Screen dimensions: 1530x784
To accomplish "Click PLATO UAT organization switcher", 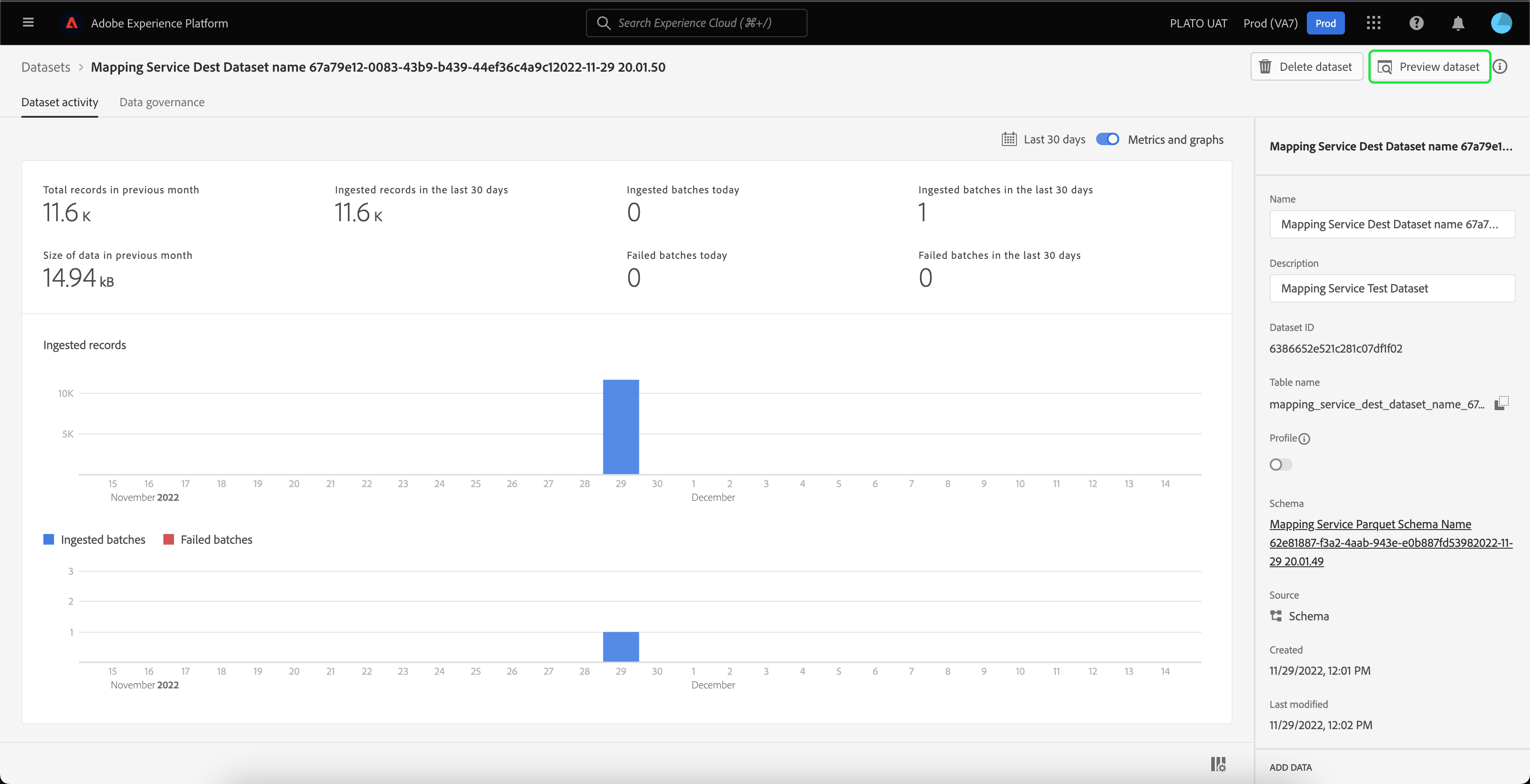I will pyautogui.click(x=1198, y=23).
